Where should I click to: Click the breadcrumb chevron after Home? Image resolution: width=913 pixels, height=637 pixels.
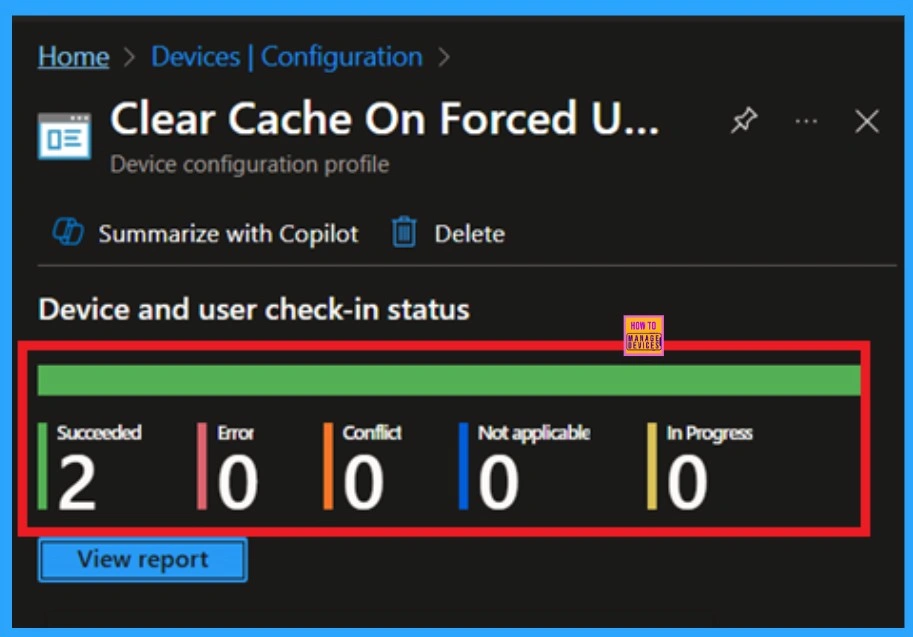[129, 58]
